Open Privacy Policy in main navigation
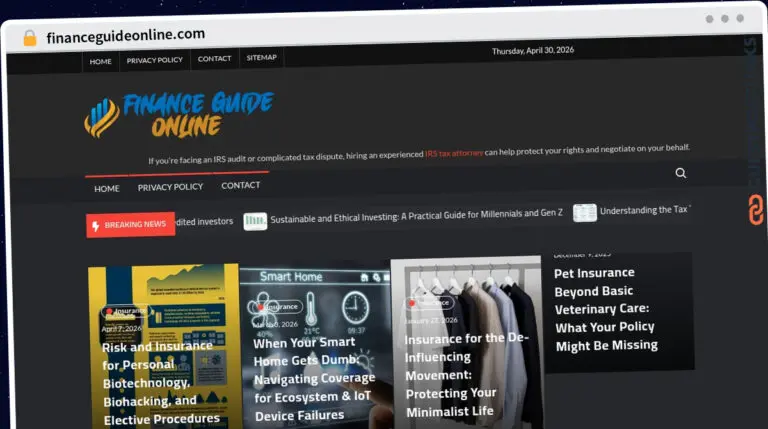 click(x=170, y=187)
